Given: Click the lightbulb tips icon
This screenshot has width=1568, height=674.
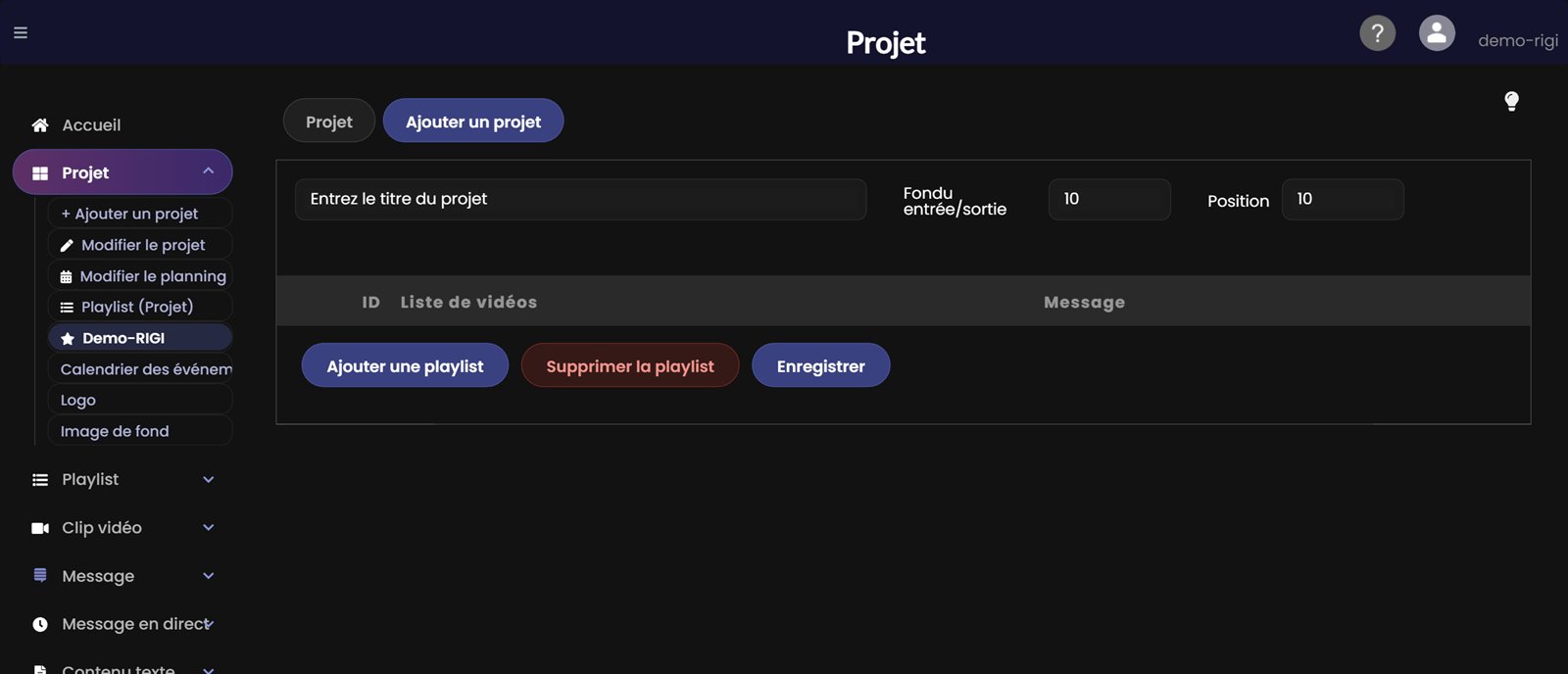Looking at the screenshot, I should tap(1511, 101).
